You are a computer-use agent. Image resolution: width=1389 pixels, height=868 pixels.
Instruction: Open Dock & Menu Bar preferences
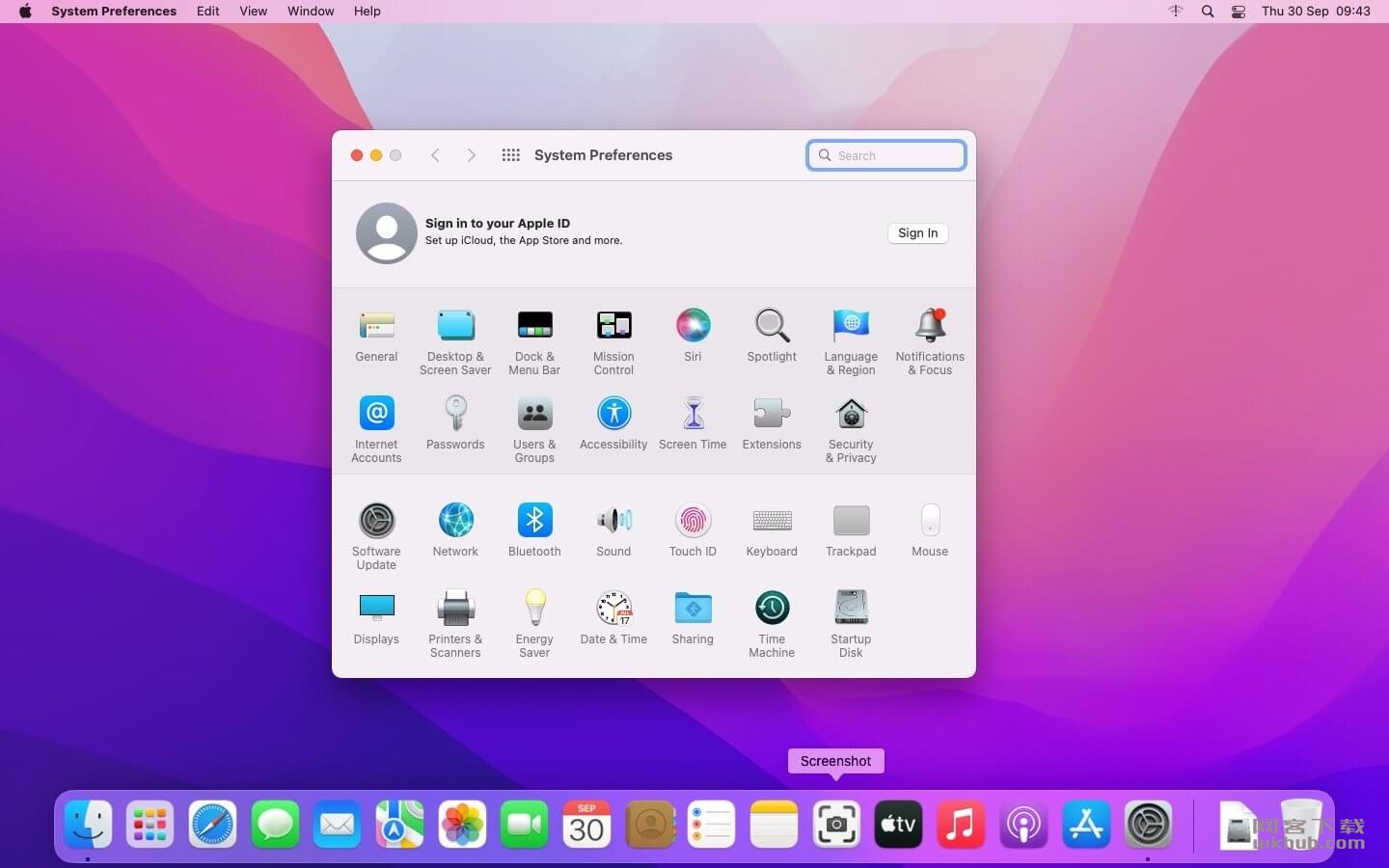[x=534, y=342]
